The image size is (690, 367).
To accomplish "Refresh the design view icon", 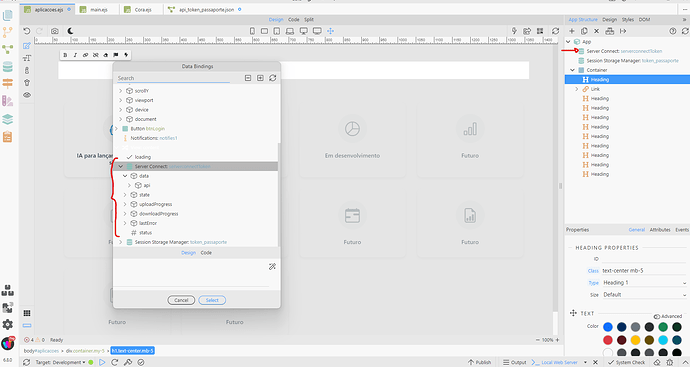I will [x=555, y=31].
